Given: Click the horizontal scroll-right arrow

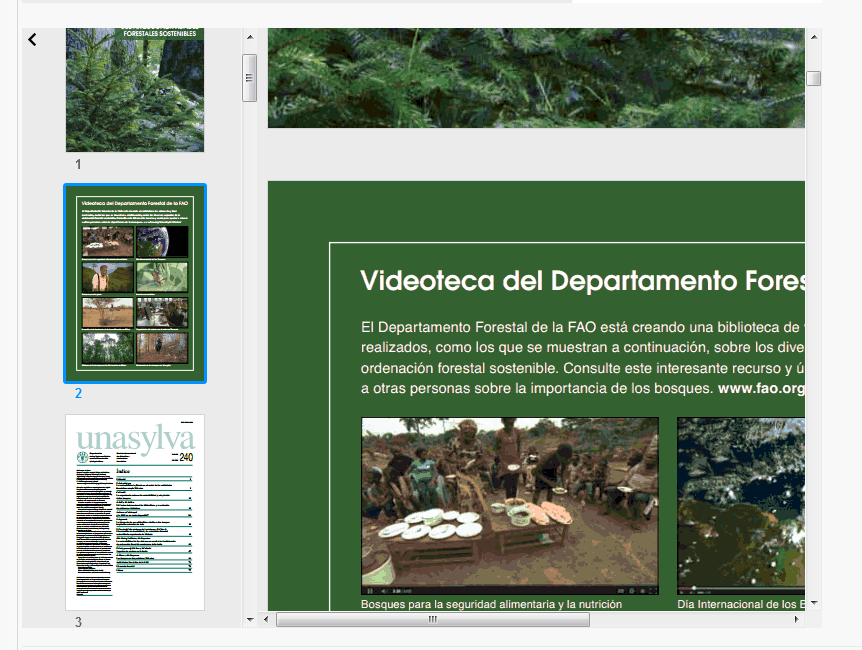Looking at the screenshot, I should (x=796, y=620).
